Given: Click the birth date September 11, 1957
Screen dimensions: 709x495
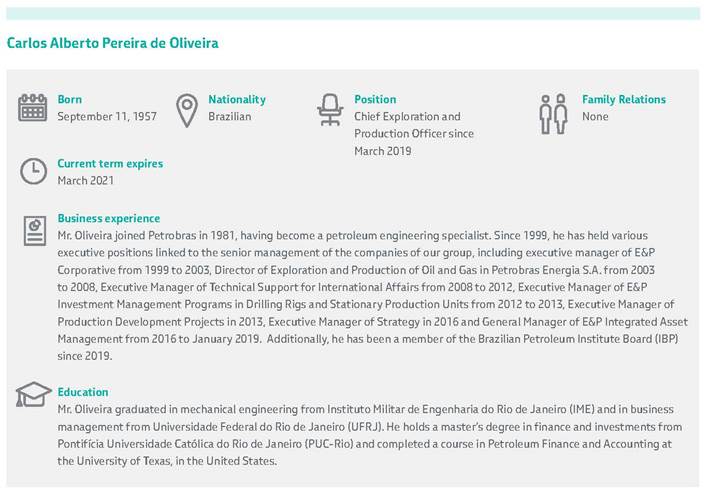Looking at the screenshot, I should tap(107, 117).
